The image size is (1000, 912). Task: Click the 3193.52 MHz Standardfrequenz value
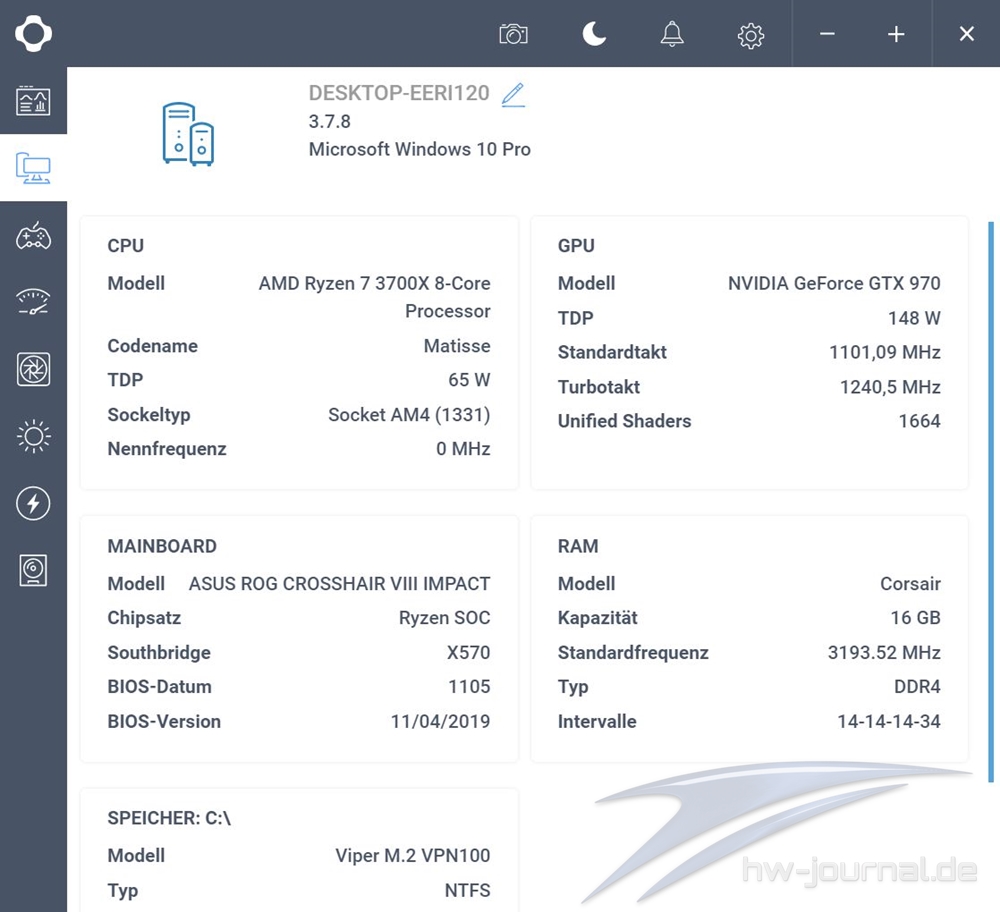pos(885,652)
